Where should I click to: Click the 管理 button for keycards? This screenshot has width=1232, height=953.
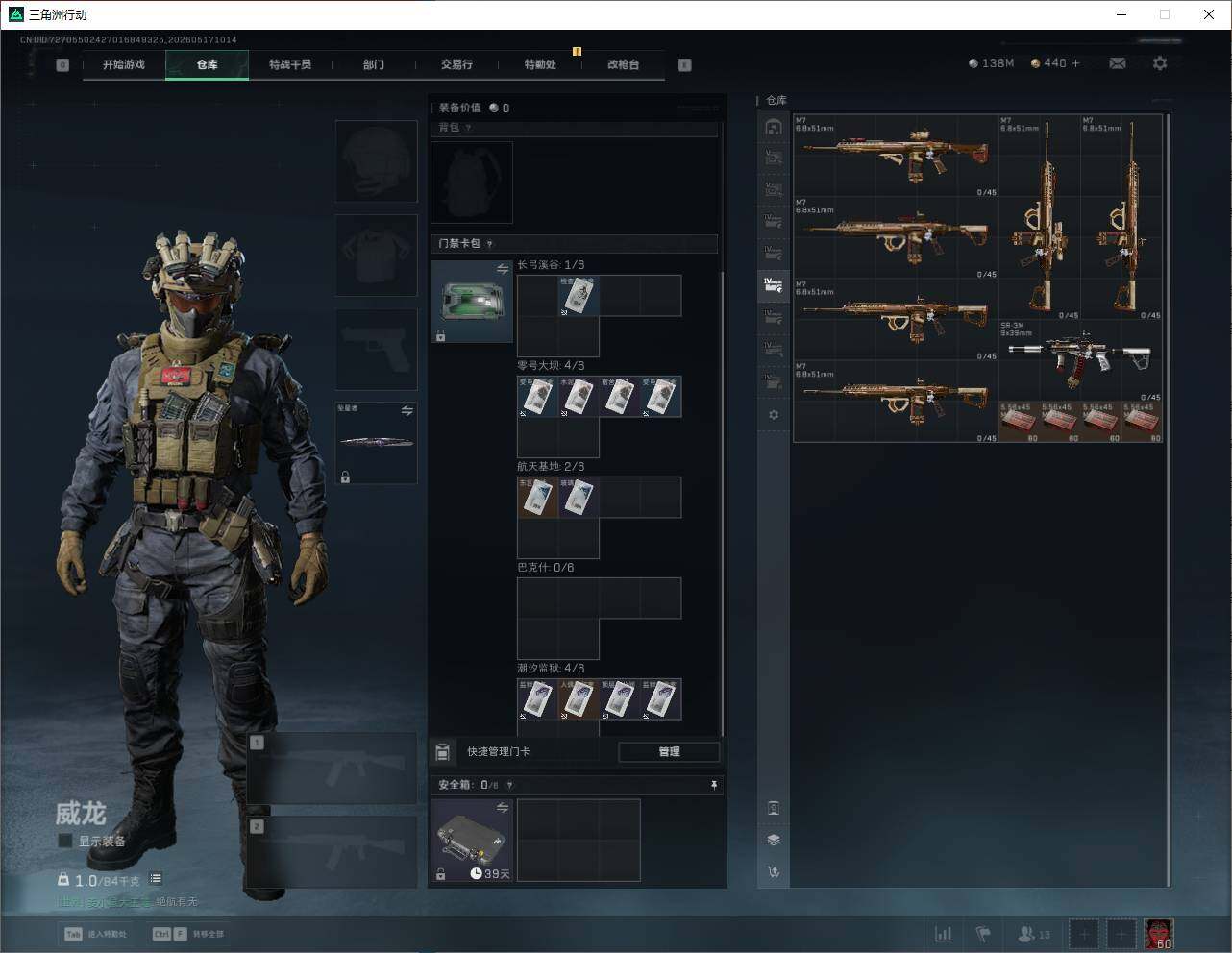(669, 751)
